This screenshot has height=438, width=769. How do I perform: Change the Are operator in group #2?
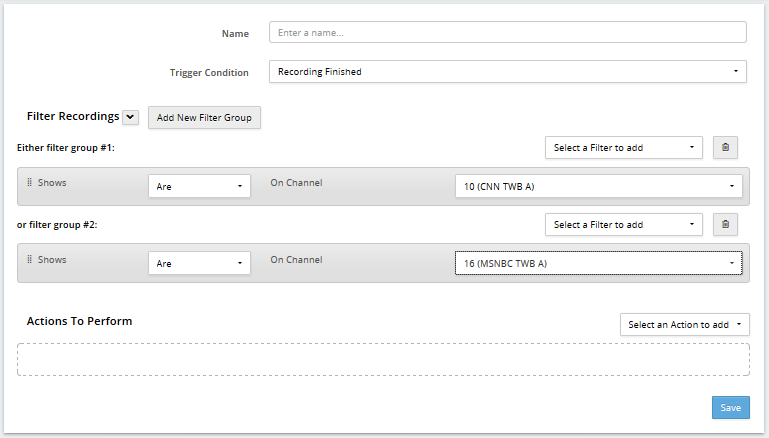click(199, 263)
